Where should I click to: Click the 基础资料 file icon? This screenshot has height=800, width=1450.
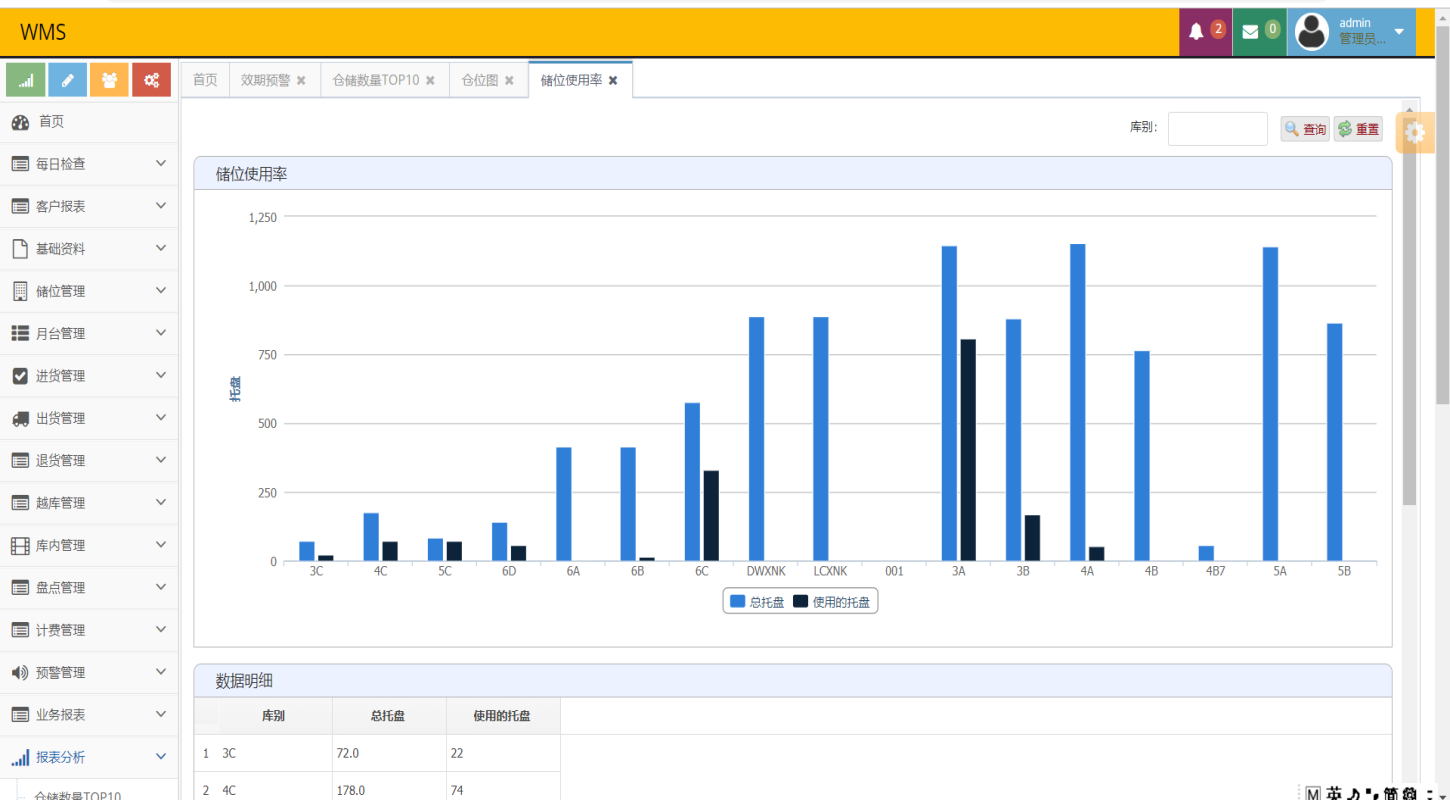click(x=20, y=248)
